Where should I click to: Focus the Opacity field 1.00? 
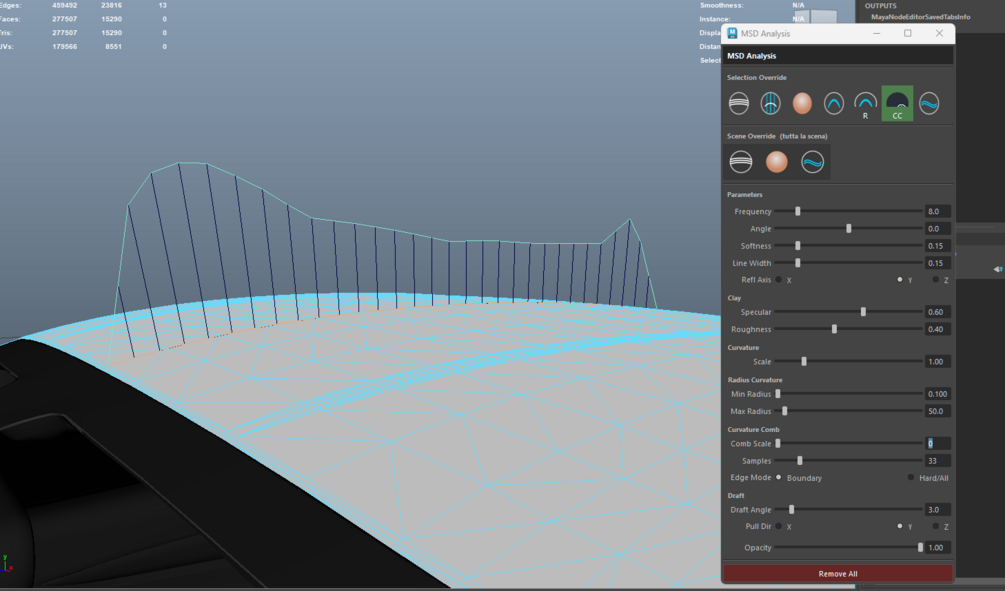point(938,547)
